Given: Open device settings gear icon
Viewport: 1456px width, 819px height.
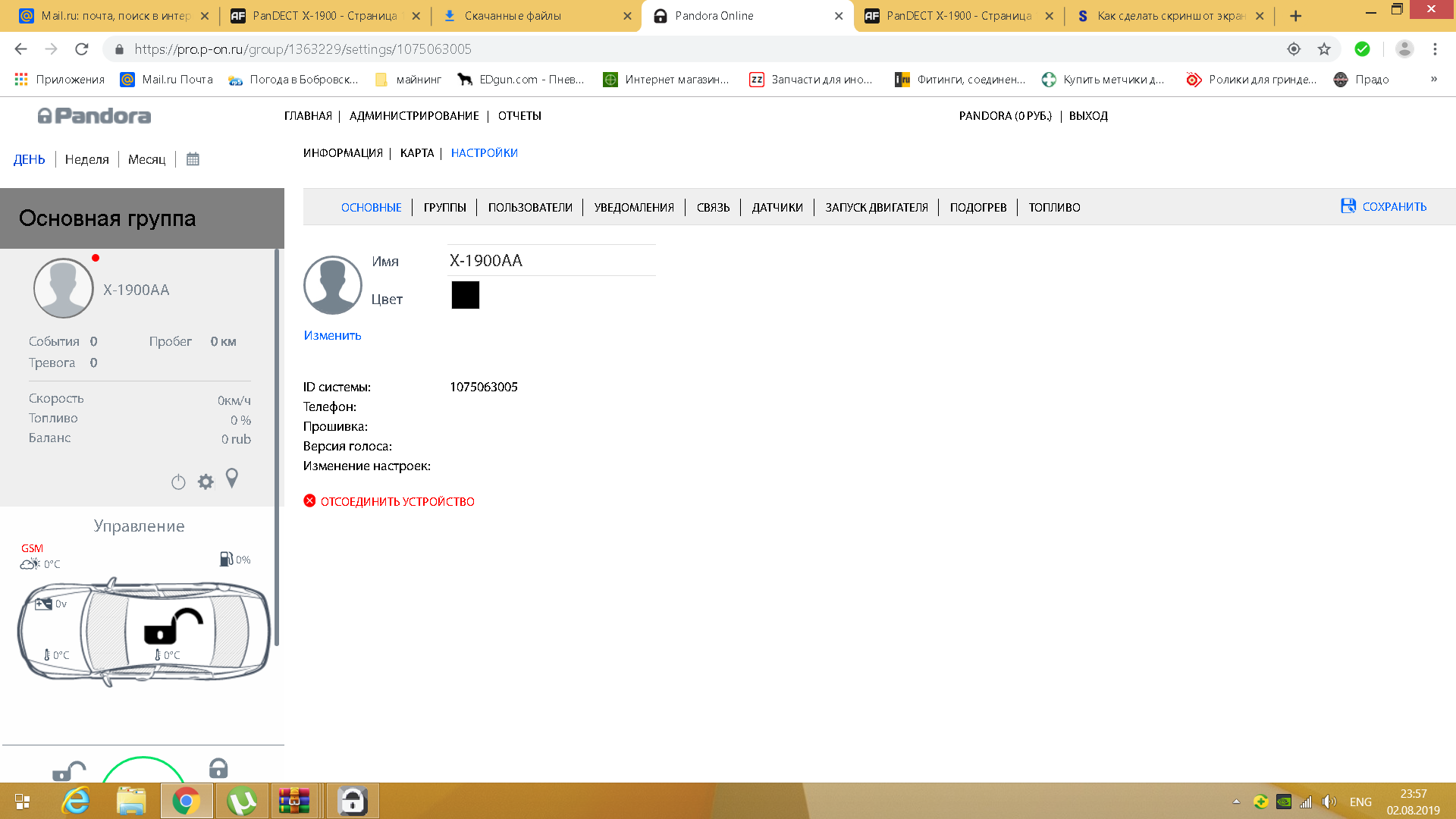Looking at the screenshot, I should click(206, 482).
